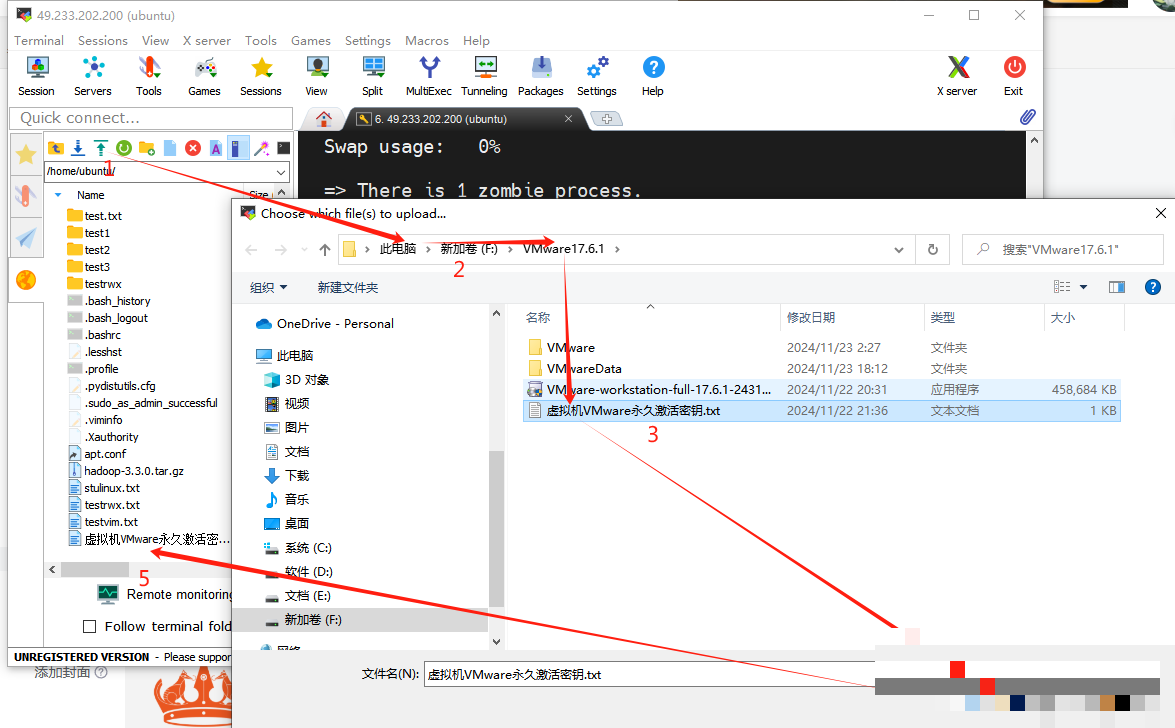Click Remote monitoring button
The image size is (1175, 728).
pyautogui.click(x=165, y=595)
